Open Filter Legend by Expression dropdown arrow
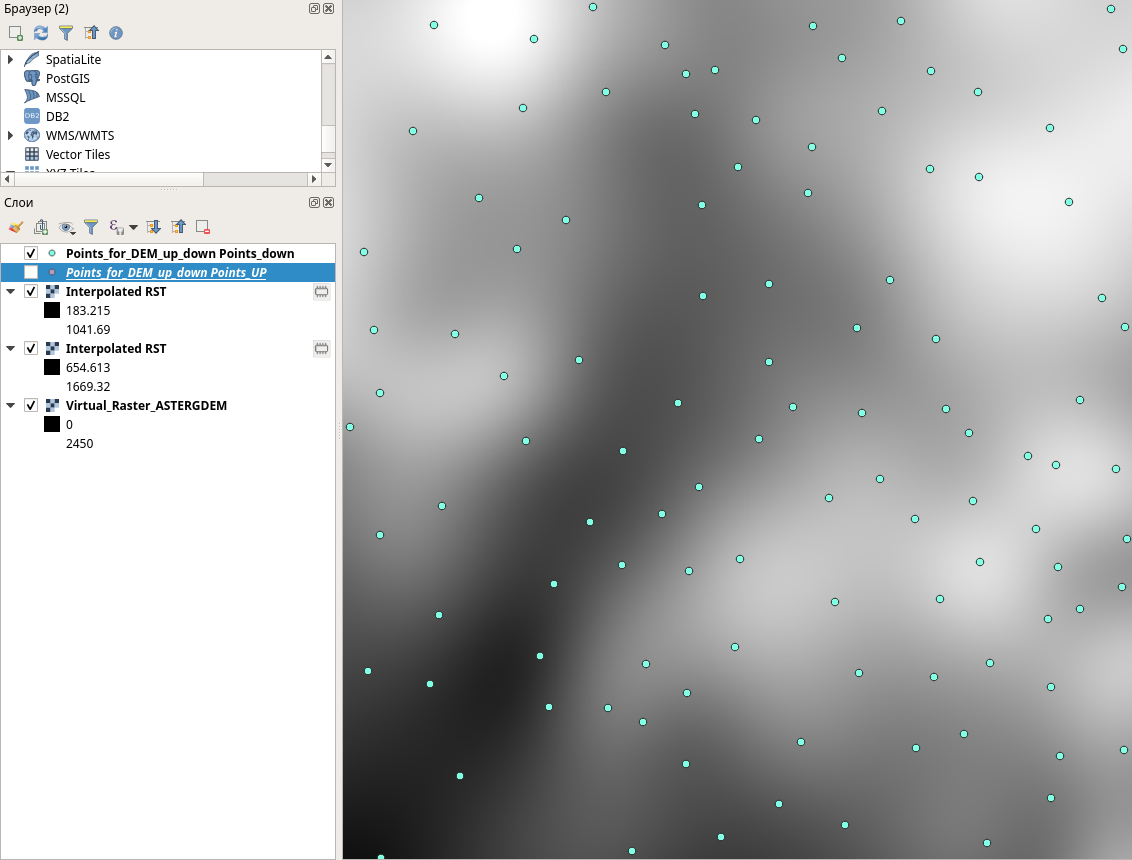 click(133, 228)
